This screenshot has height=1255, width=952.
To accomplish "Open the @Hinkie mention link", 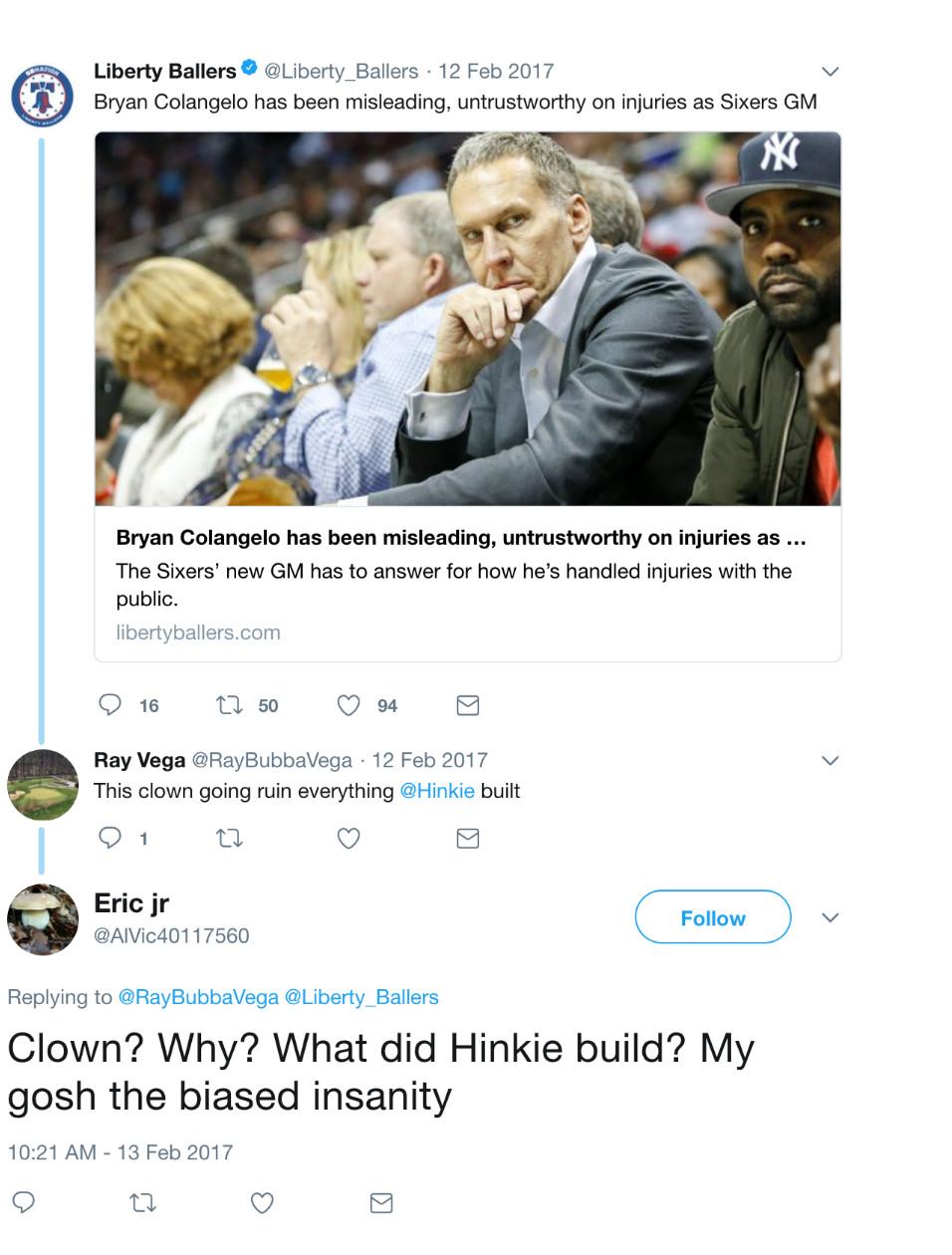I will (436, 791).
